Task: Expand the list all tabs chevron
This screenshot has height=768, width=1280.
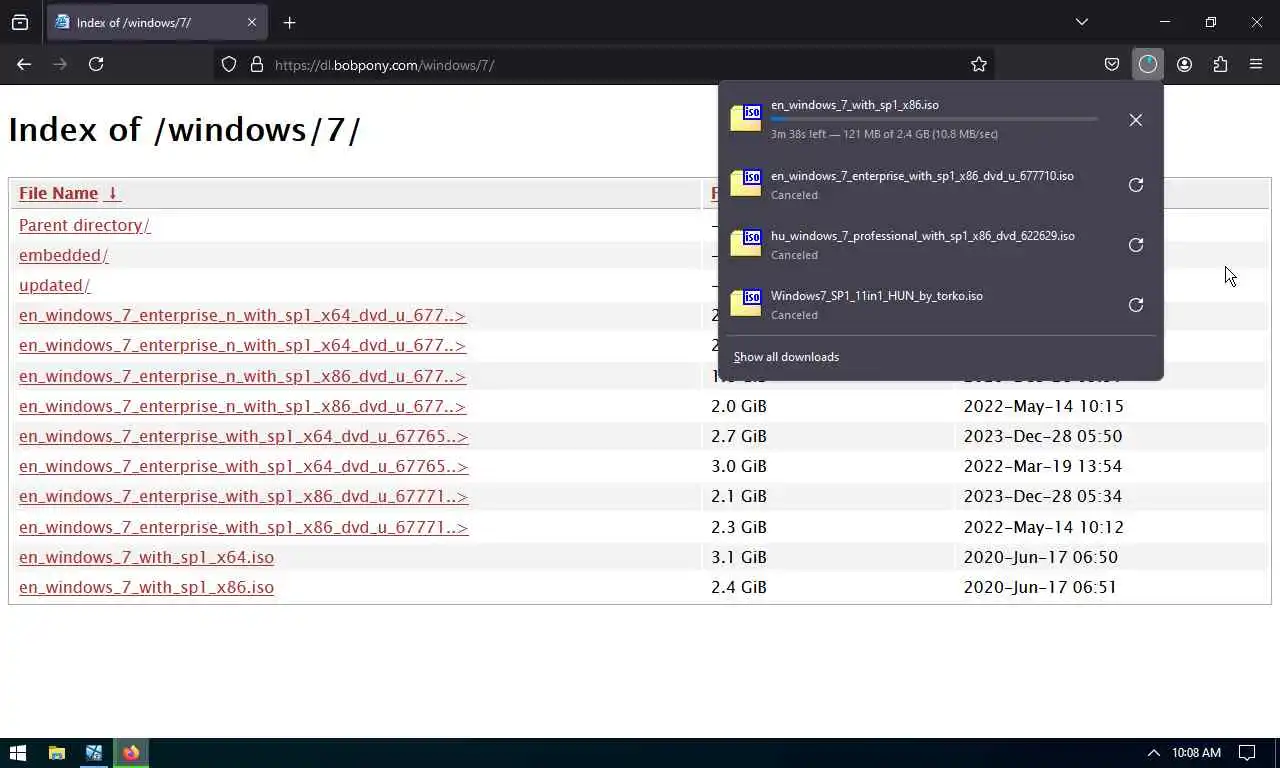Action: 1082,22
